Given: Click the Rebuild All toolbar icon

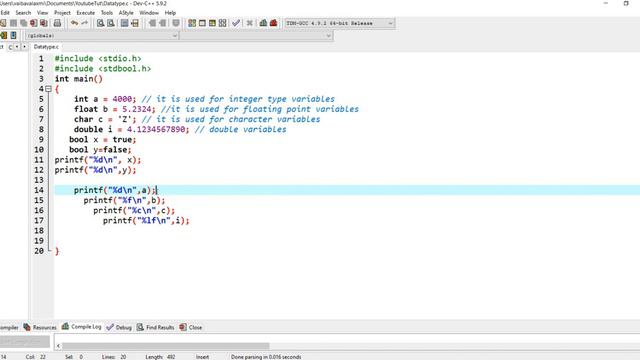Looking at the screenshot, I should [x=222, y=23].
